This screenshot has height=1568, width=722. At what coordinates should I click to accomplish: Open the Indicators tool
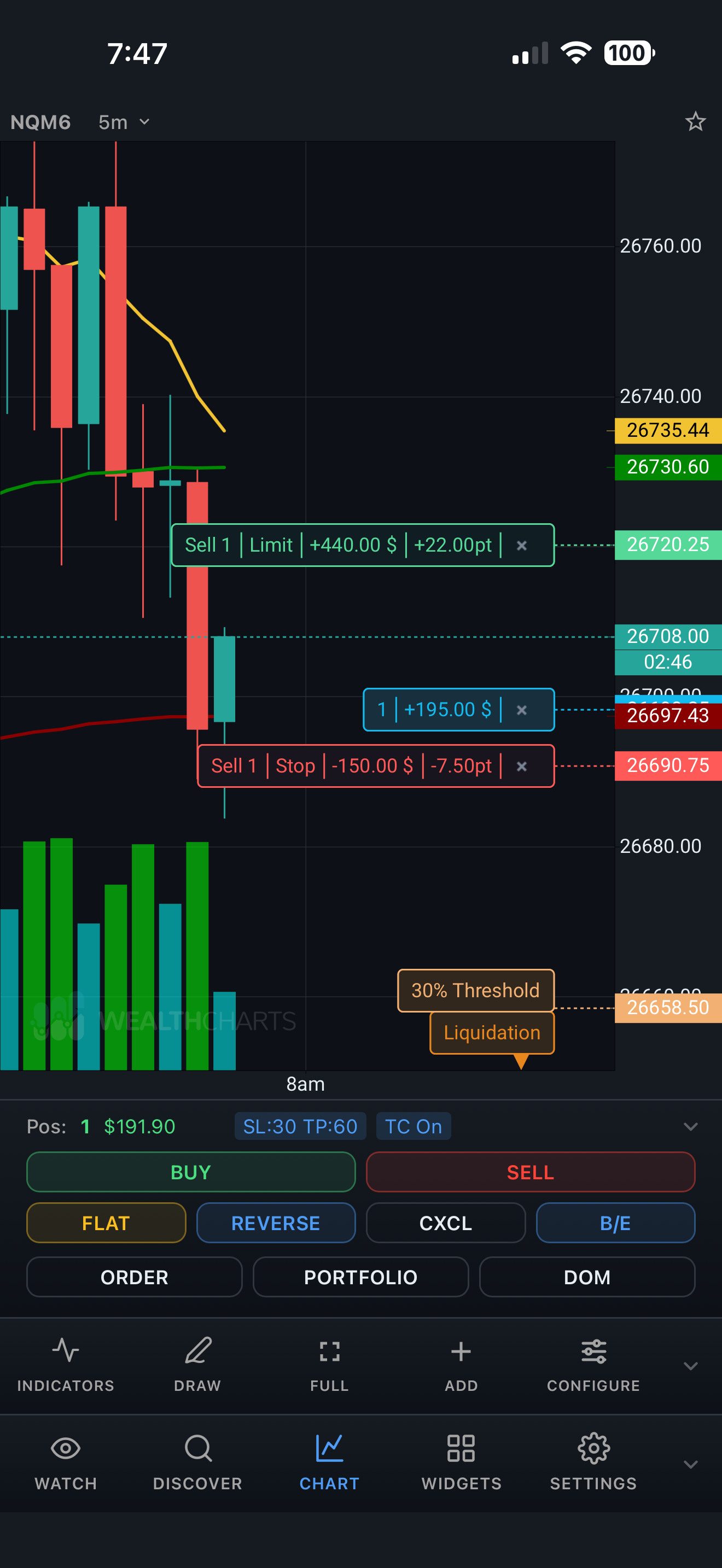[66, 1362]
